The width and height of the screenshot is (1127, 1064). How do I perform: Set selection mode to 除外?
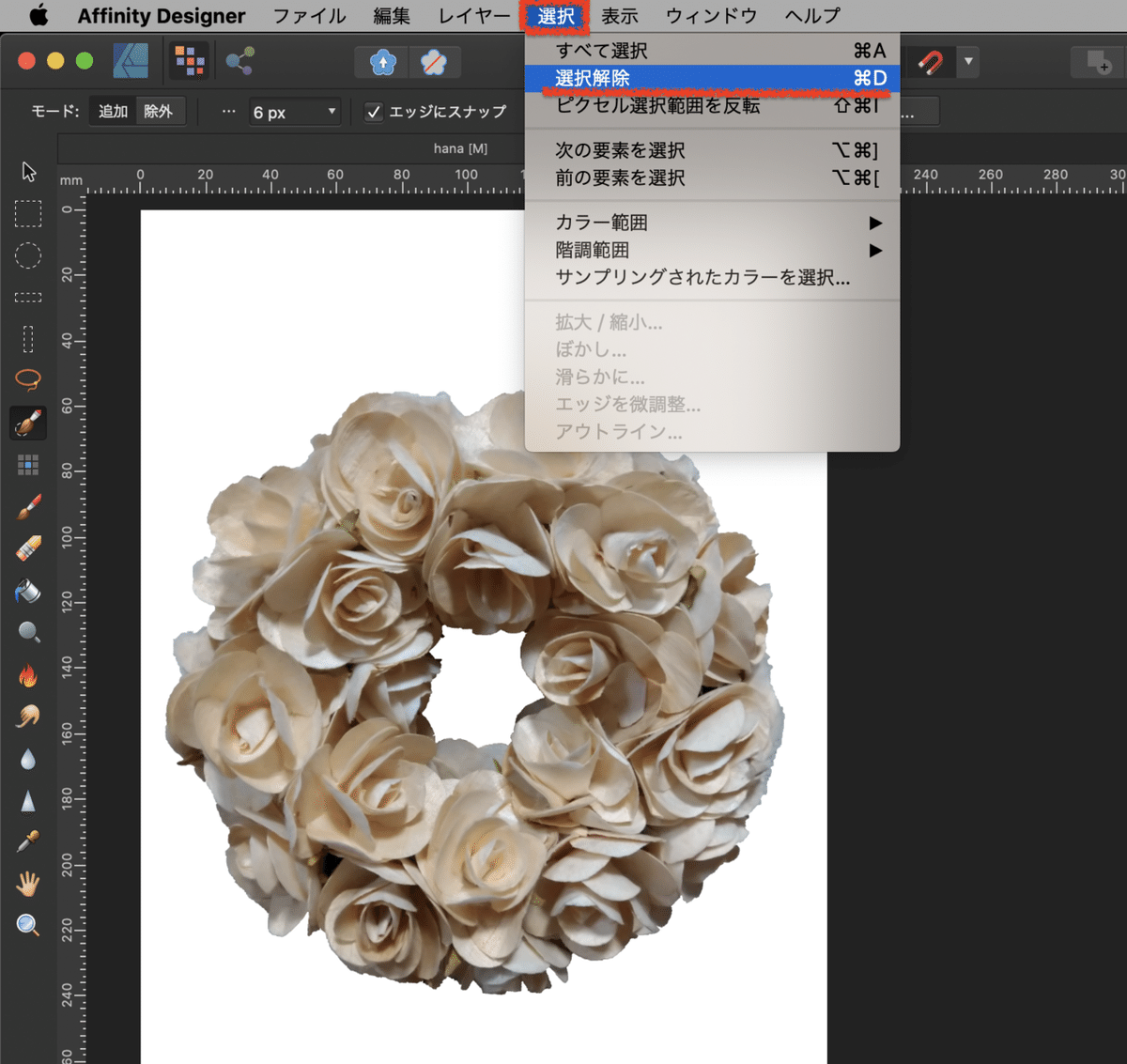pos(159,111)
